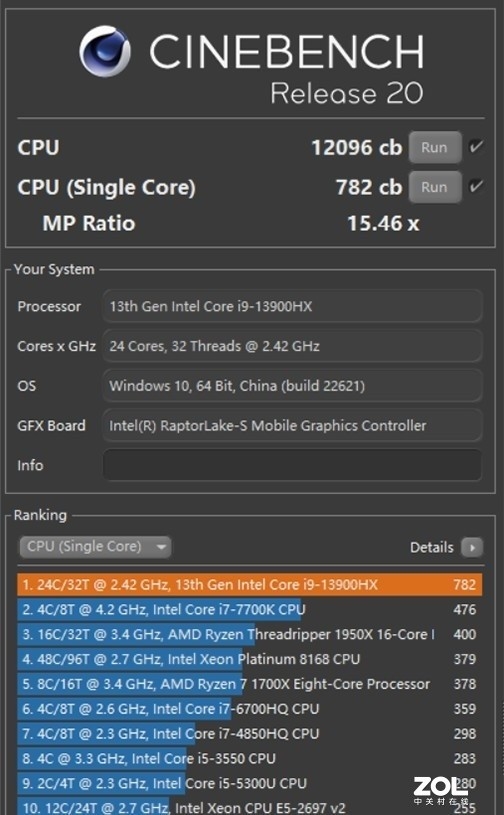The width and height of the screenshot is (504, 815).
Task: Select the Threadripper 1950X ranking row
Action: click(x=249, y=634)
